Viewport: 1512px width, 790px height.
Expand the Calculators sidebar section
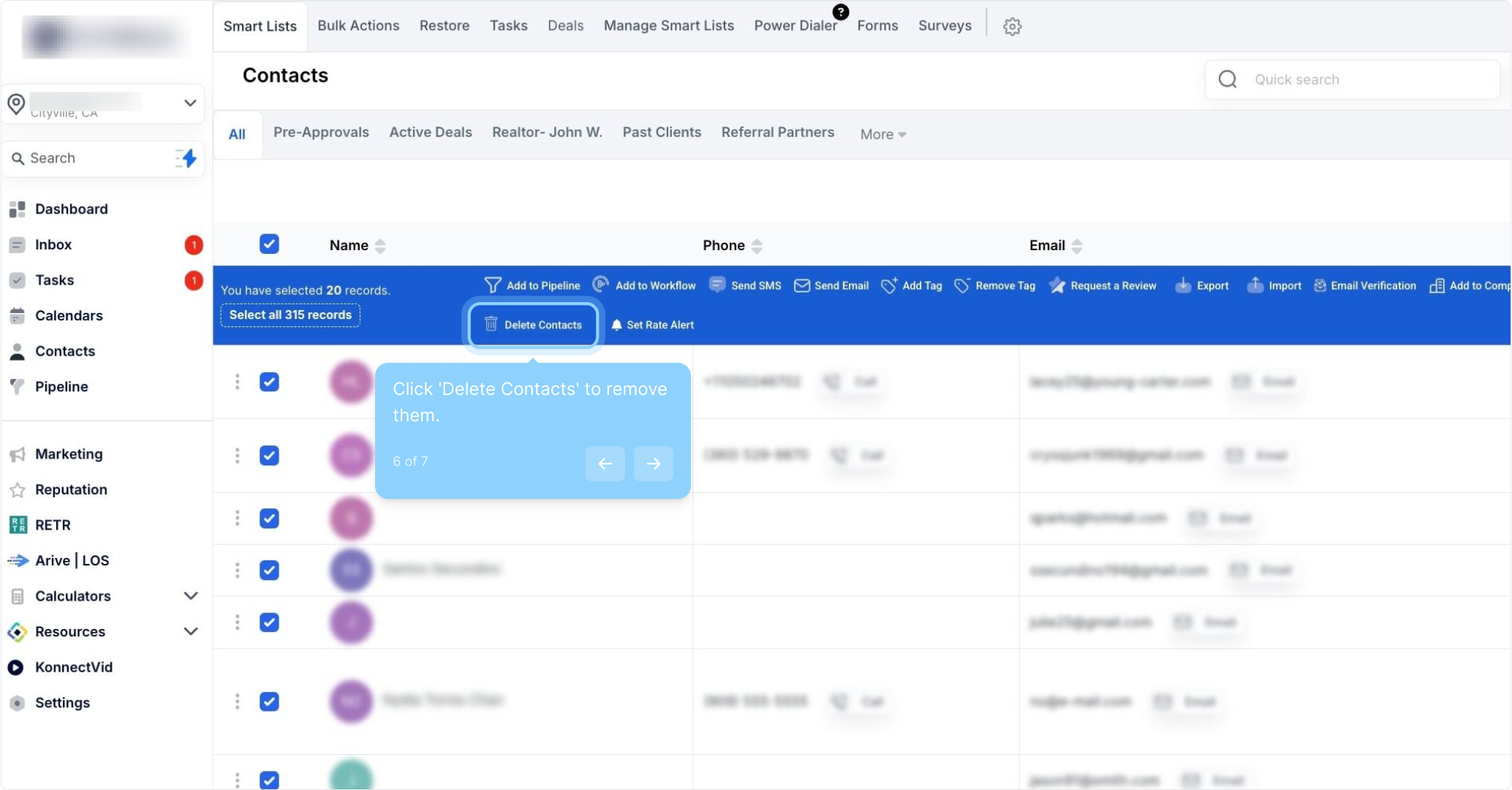(190, 595)
